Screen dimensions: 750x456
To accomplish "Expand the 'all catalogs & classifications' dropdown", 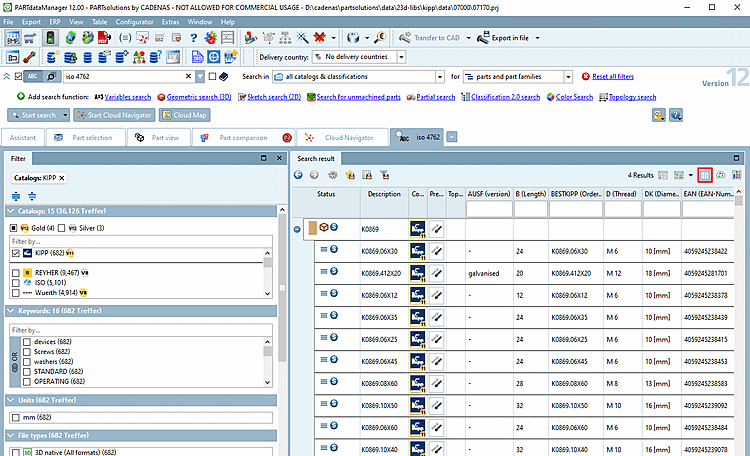I will click(439, 77).
